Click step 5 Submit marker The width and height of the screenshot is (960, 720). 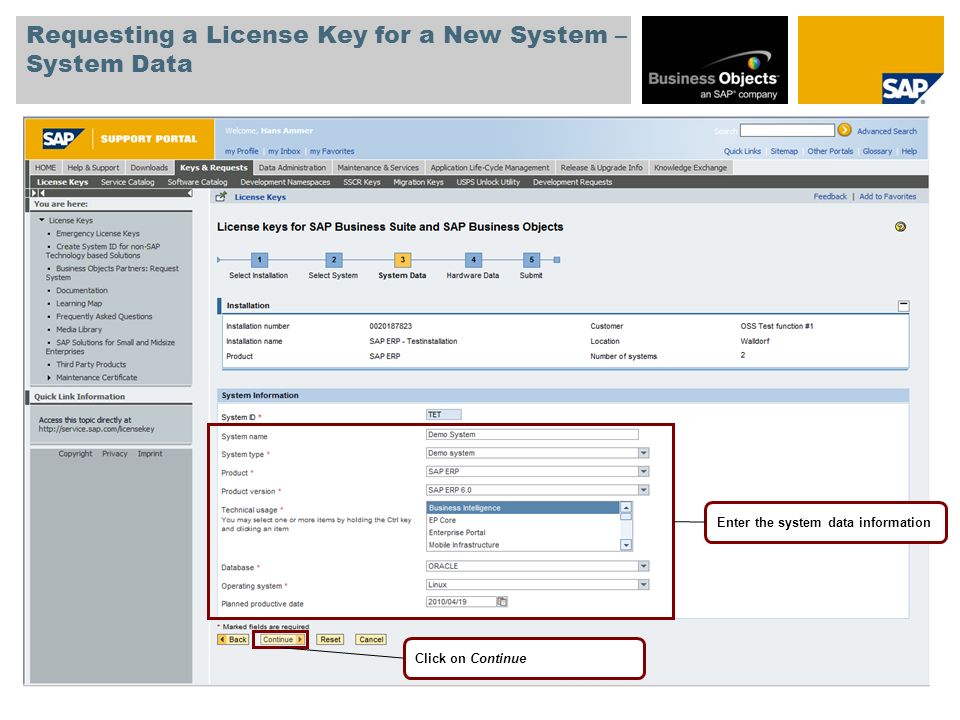tap(531, 260)
